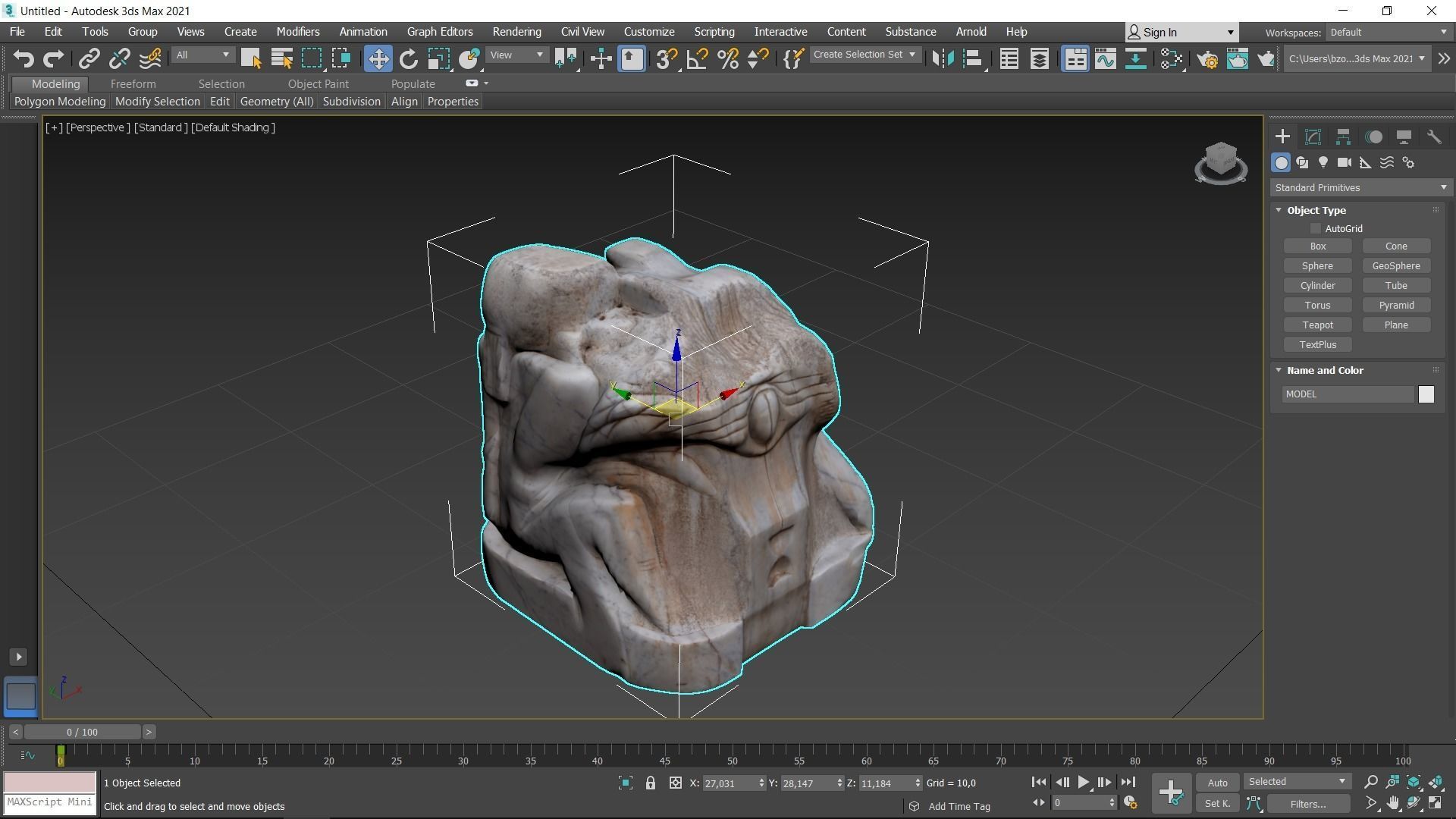This screenshot has height=819, width=1456.
Task: Open the reference coordinate View dropdown
Action: point(516,55)
